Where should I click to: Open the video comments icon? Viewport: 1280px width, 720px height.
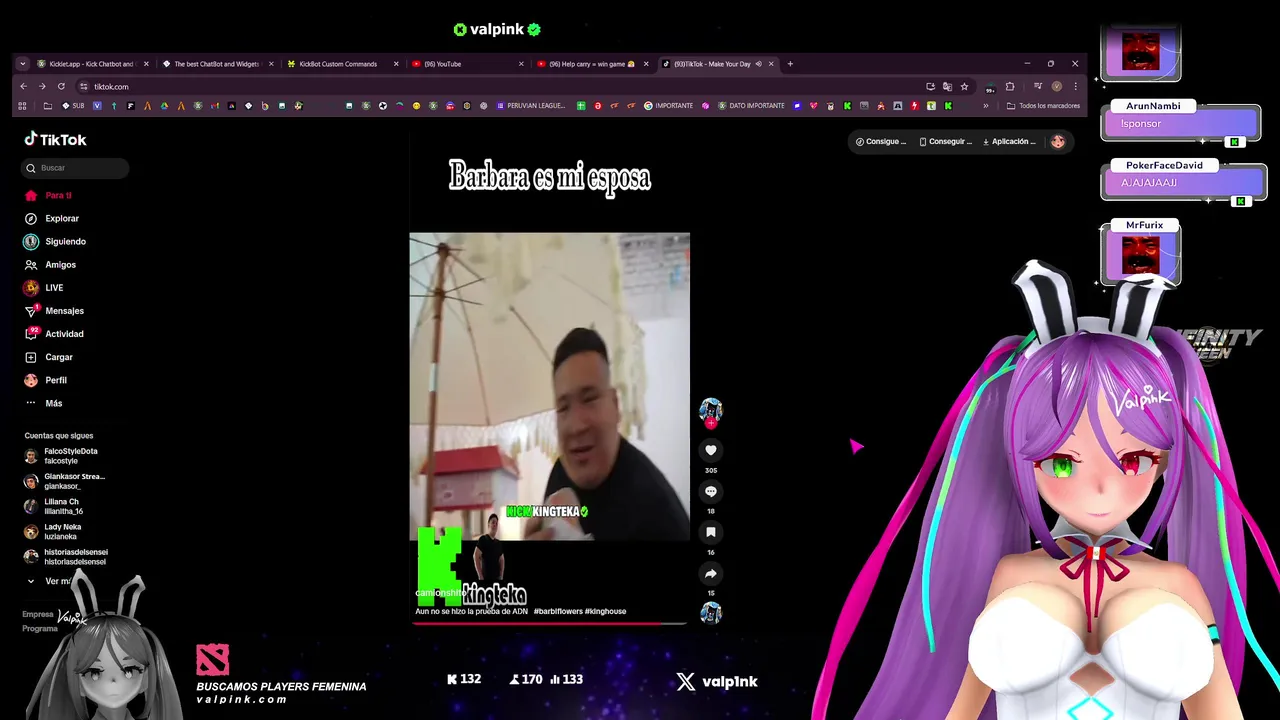coord(711,491)
